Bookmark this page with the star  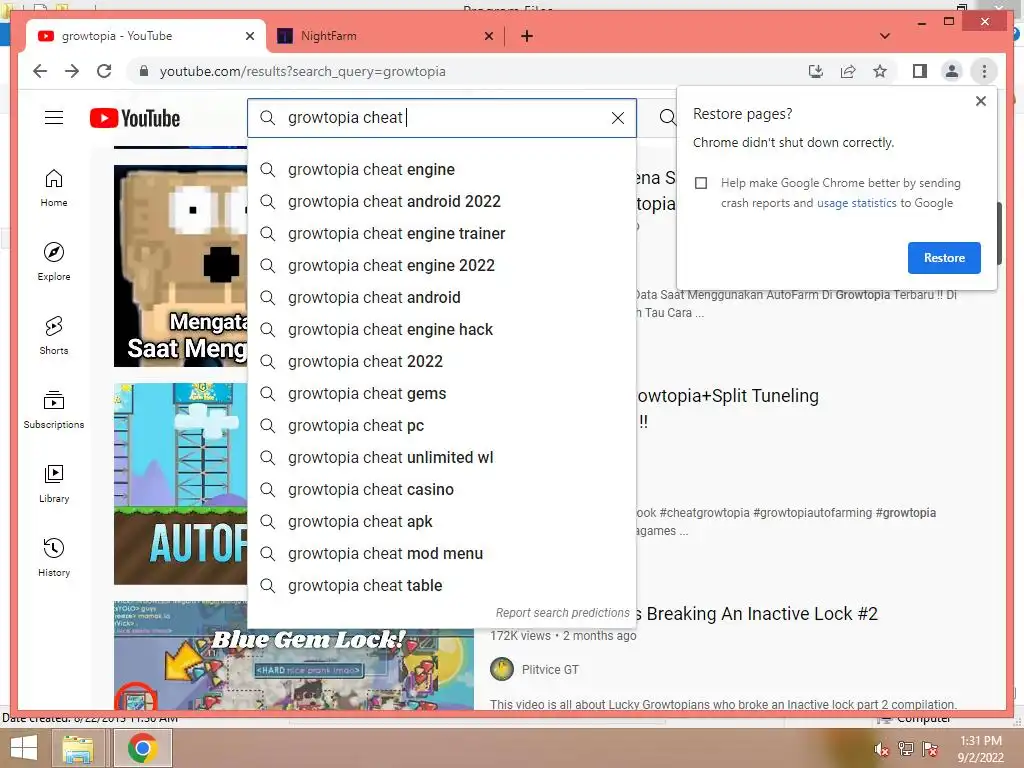[880, 71]
